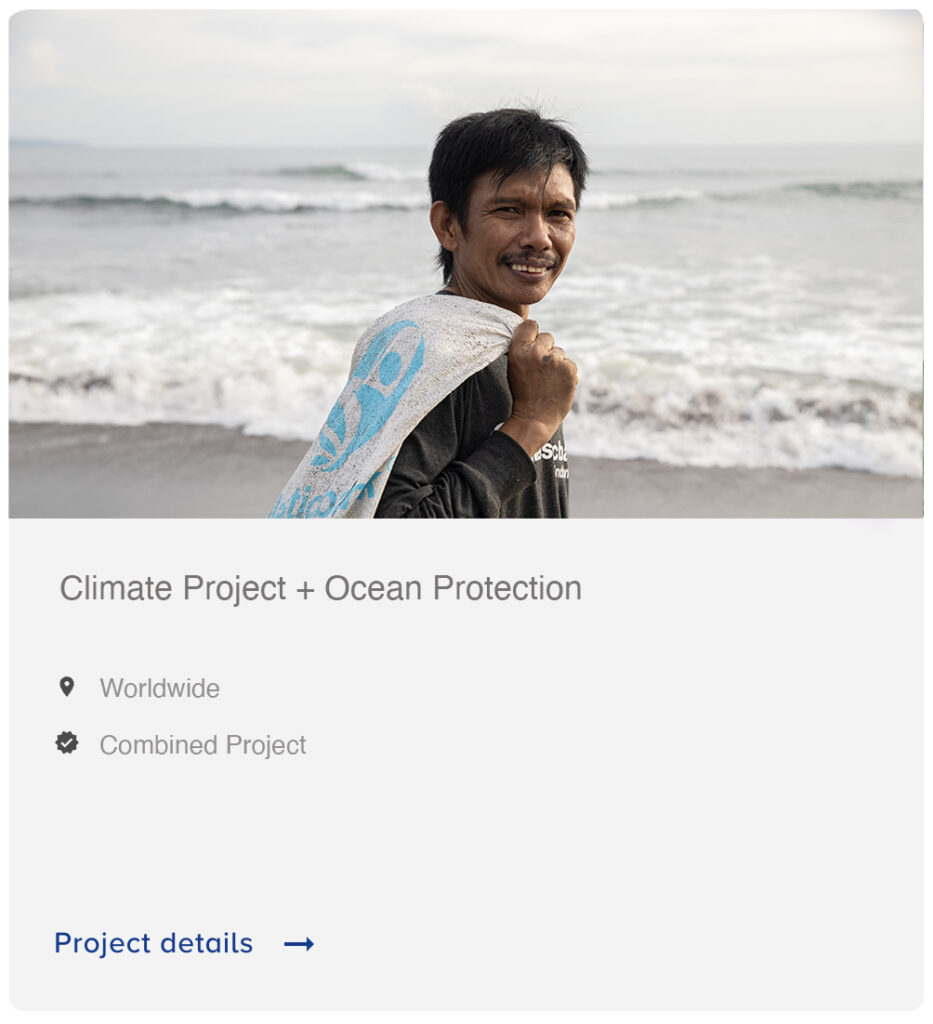
Task: Click the white text on the black shirt
Action: [x=552, y=458]
